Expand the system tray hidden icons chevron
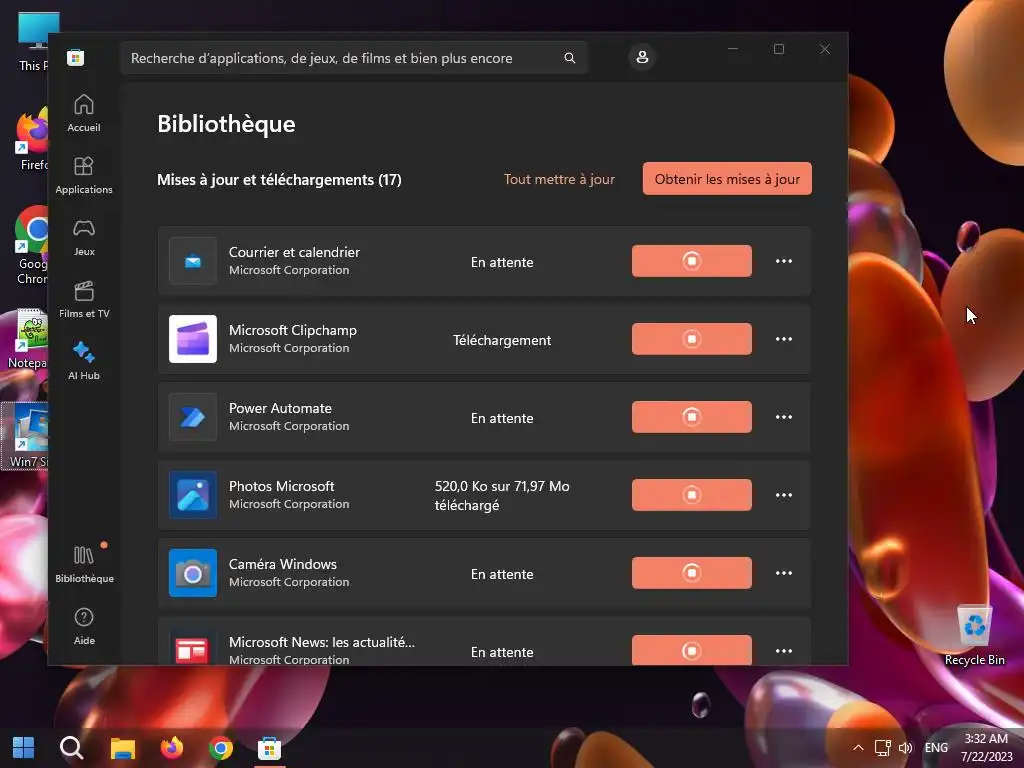Image resolution: width=1024 pixels, height=768 pixels. point(858,748)
